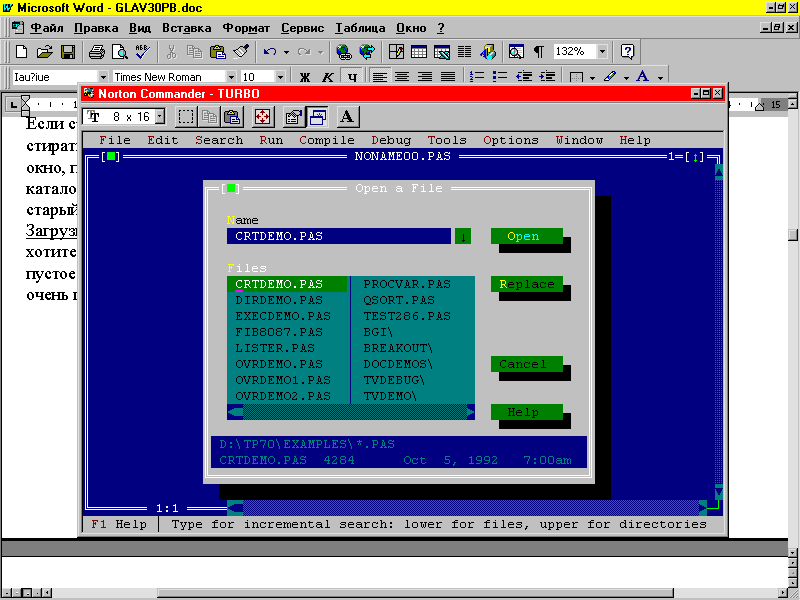Click the Paste icon in Norton Commander toolbar
The width and height of the screenshot is (800, 600).
[232, 117]
